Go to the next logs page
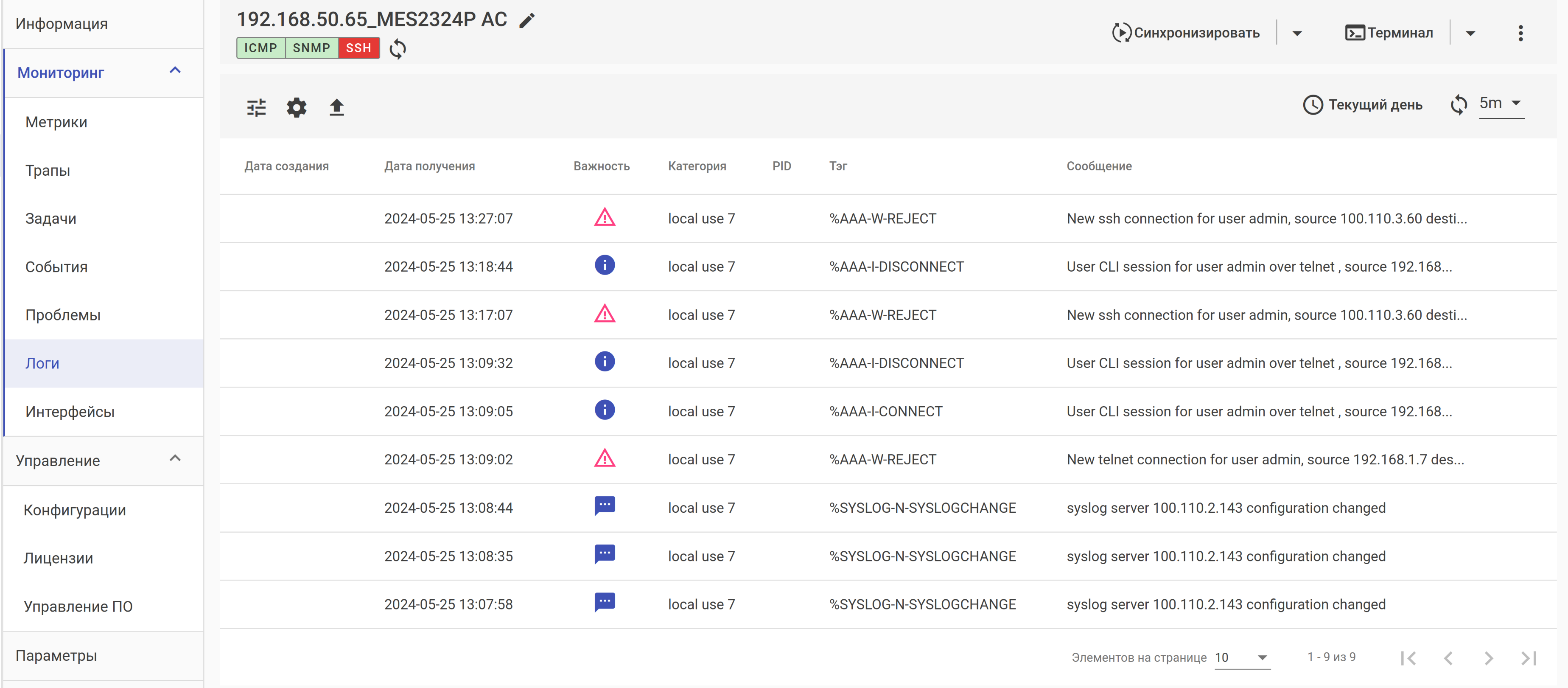Screen dimensions: 1568x688 [x=1488, y=657]
